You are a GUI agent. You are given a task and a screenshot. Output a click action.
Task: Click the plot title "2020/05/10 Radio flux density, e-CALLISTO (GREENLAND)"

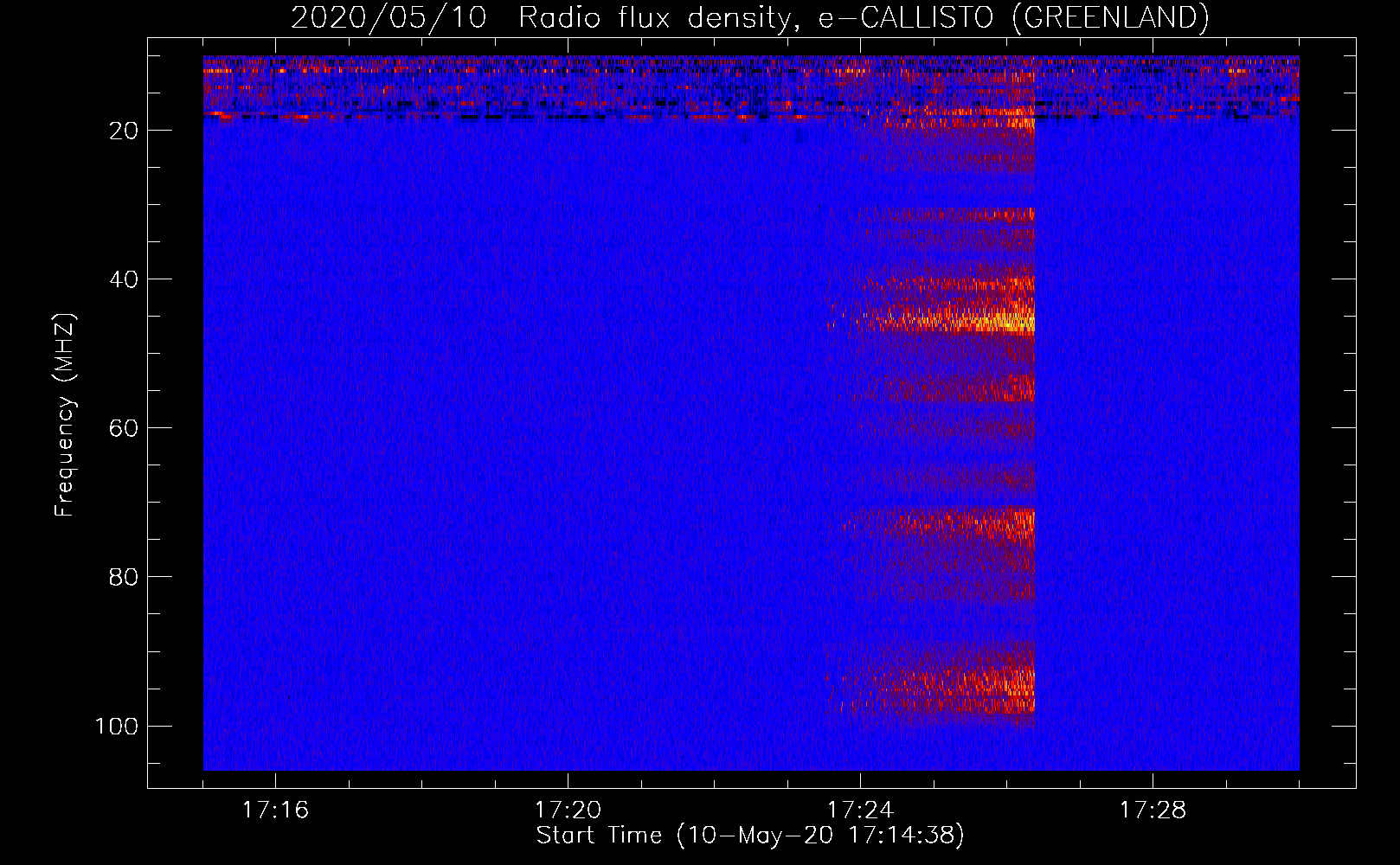coord(749,18)
